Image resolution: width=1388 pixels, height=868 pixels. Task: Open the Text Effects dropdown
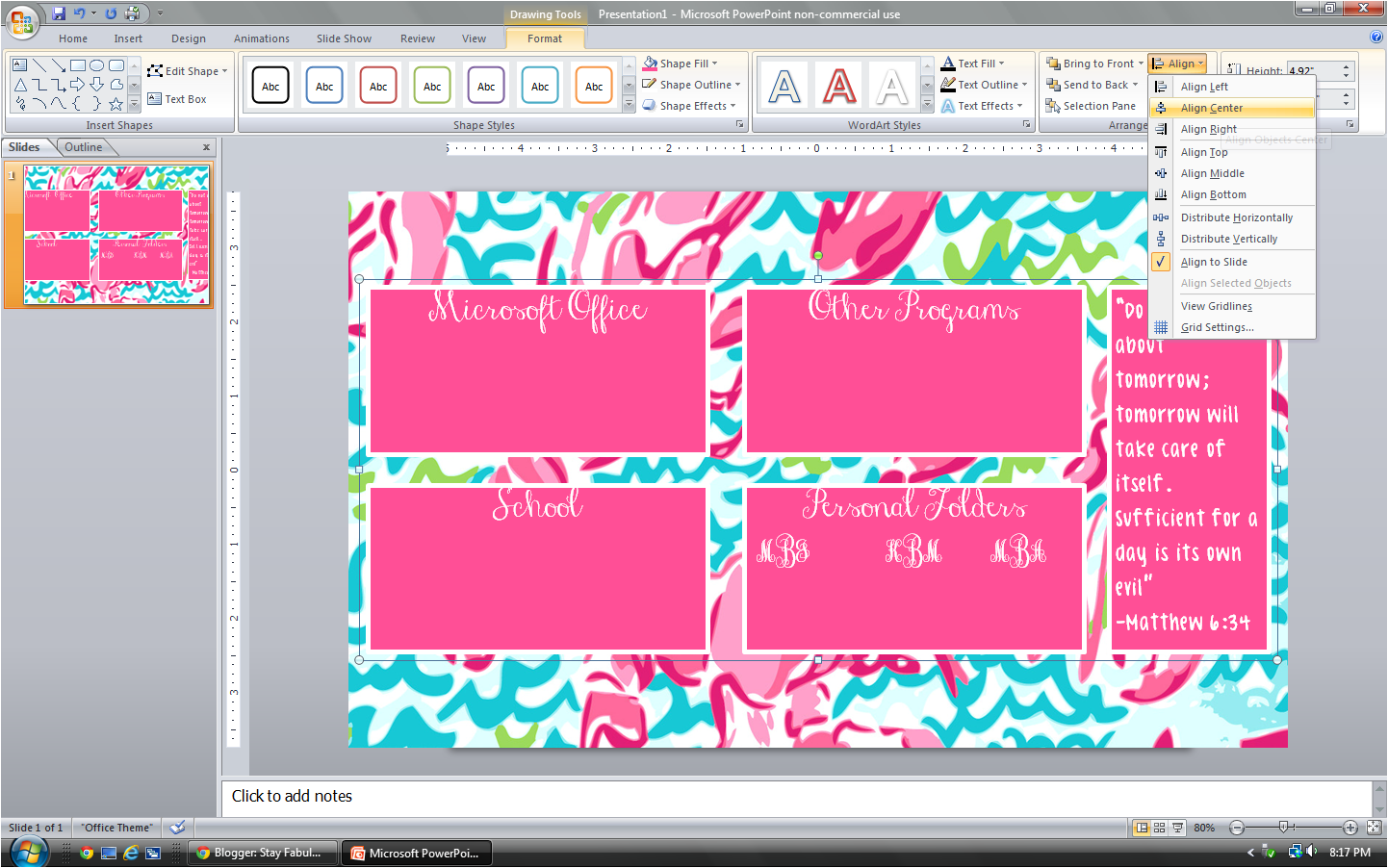click(x=1019, y=106)
